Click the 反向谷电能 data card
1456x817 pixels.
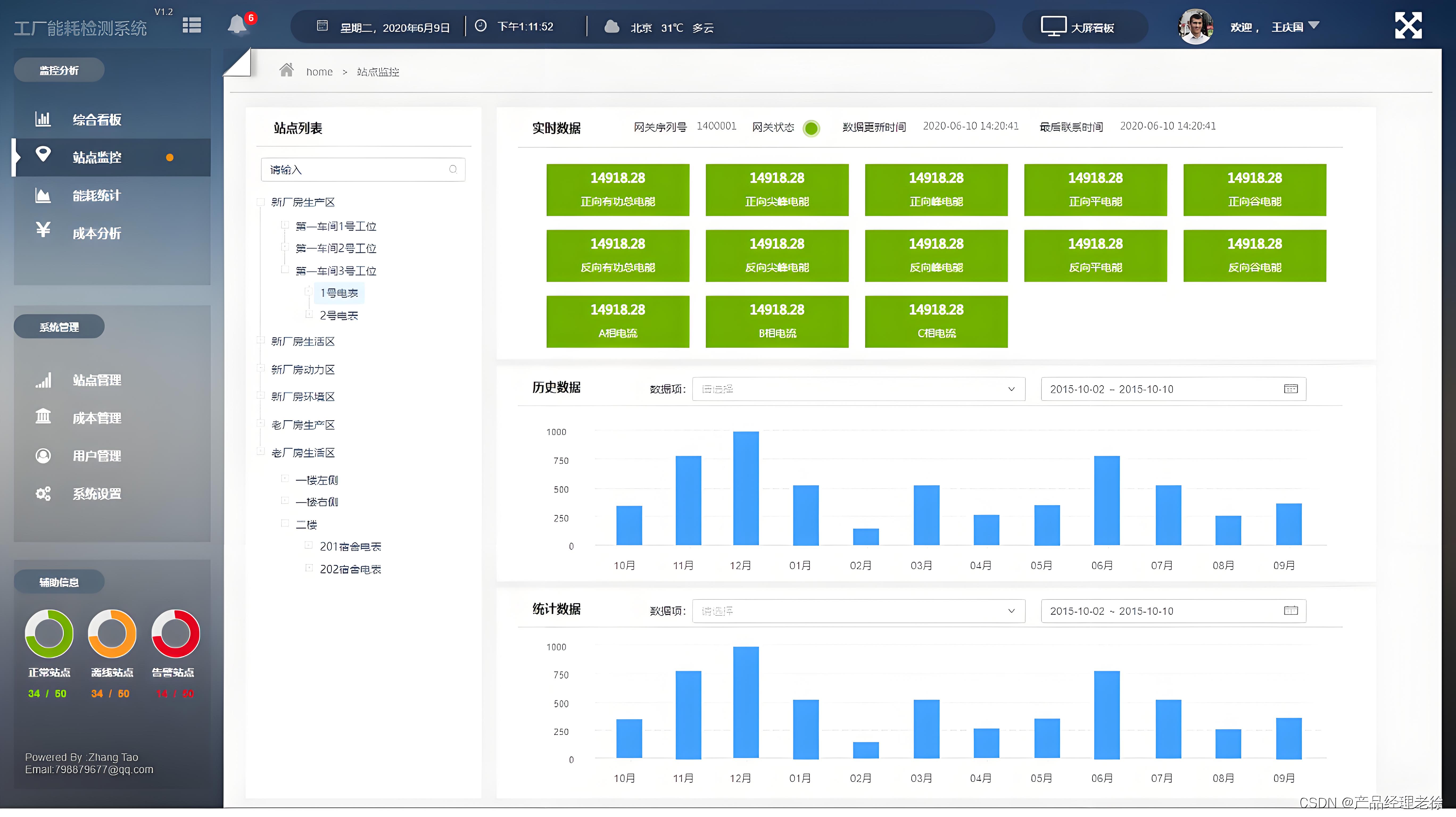click(x=1254, y=255)
